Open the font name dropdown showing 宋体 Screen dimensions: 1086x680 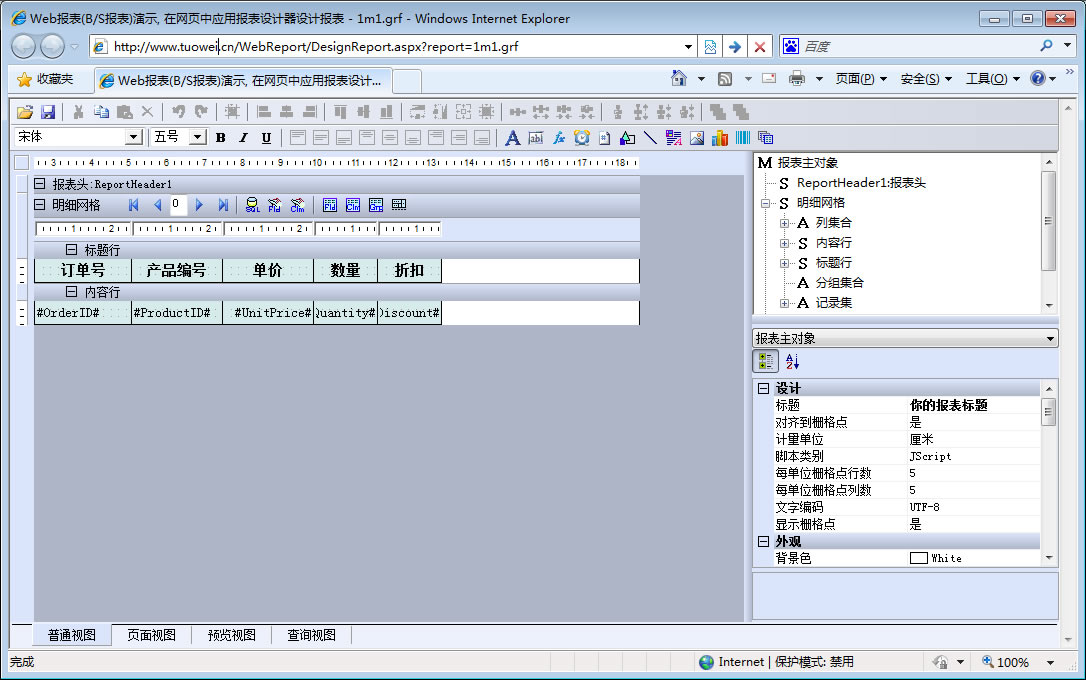pos(133,138)
